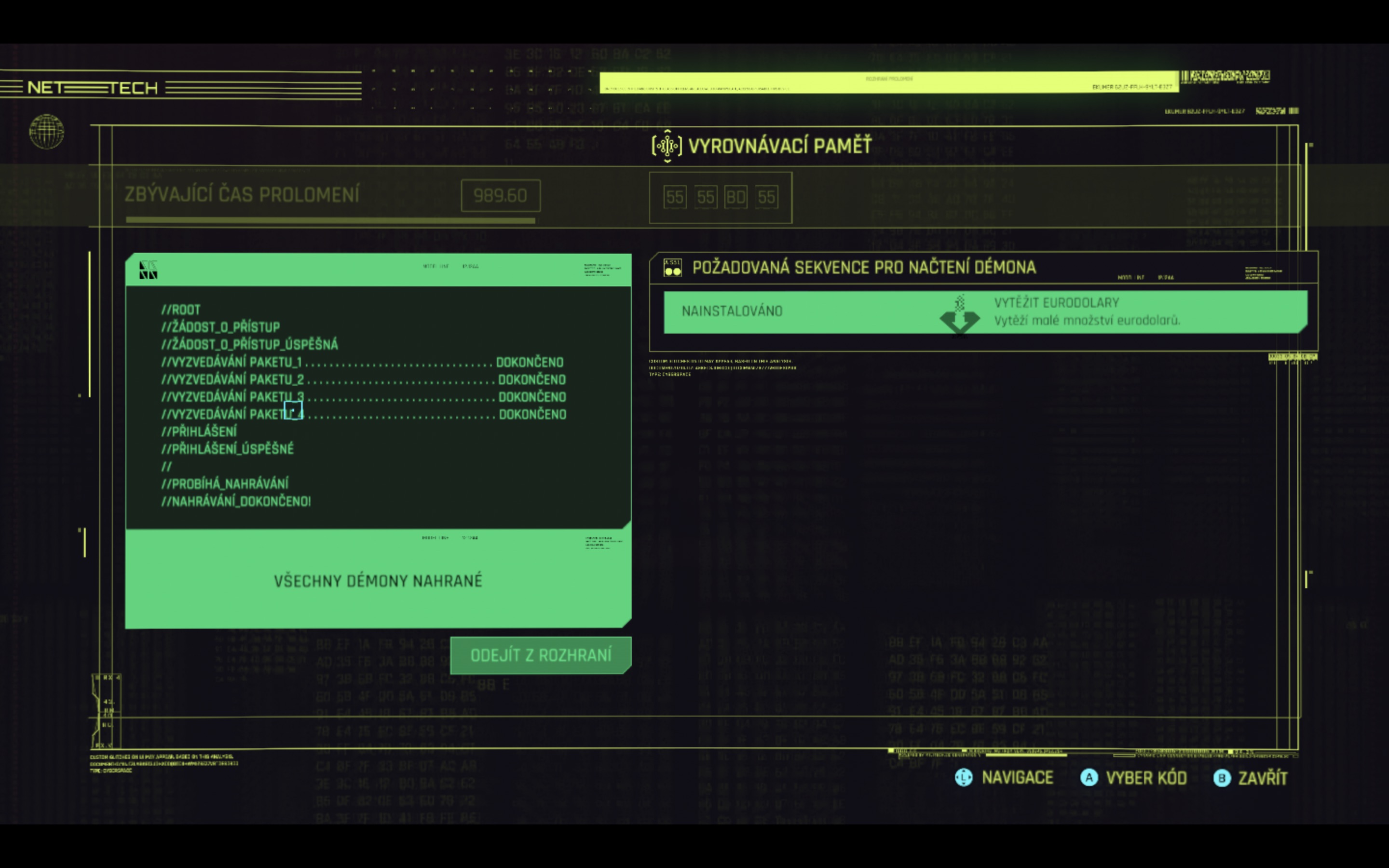Click the Nainstalováno status label
The width and height of the screenshot is (1389, 868).
(x=732, y=311)
